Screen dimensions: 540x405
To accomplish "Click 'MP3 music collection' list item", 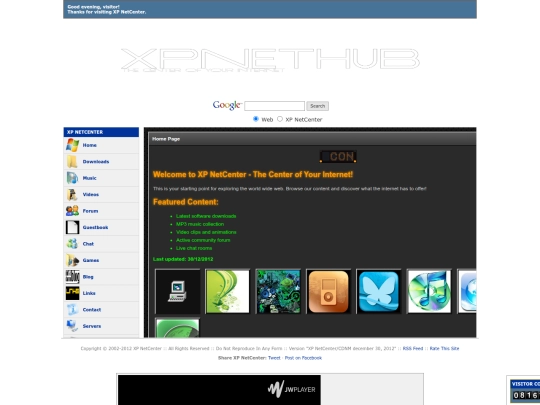I will [x=200, y=224].
